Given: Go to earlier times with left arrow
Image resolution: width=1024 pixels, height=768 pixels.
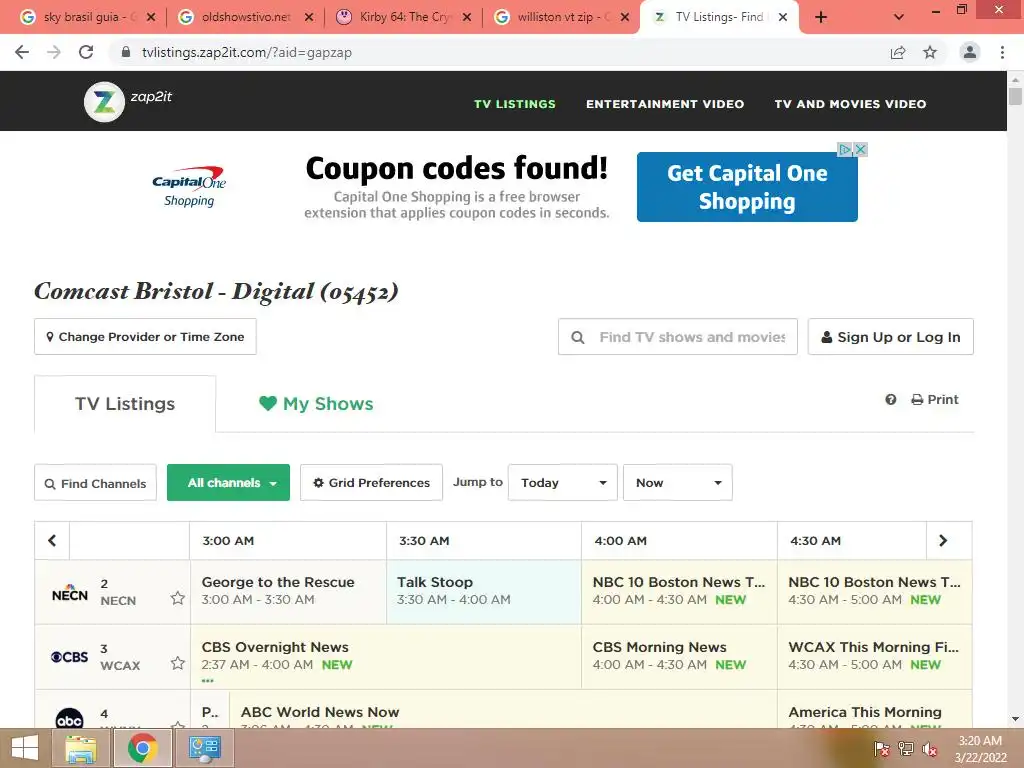Looking at the screenshot, I should (x=52, y=541).
